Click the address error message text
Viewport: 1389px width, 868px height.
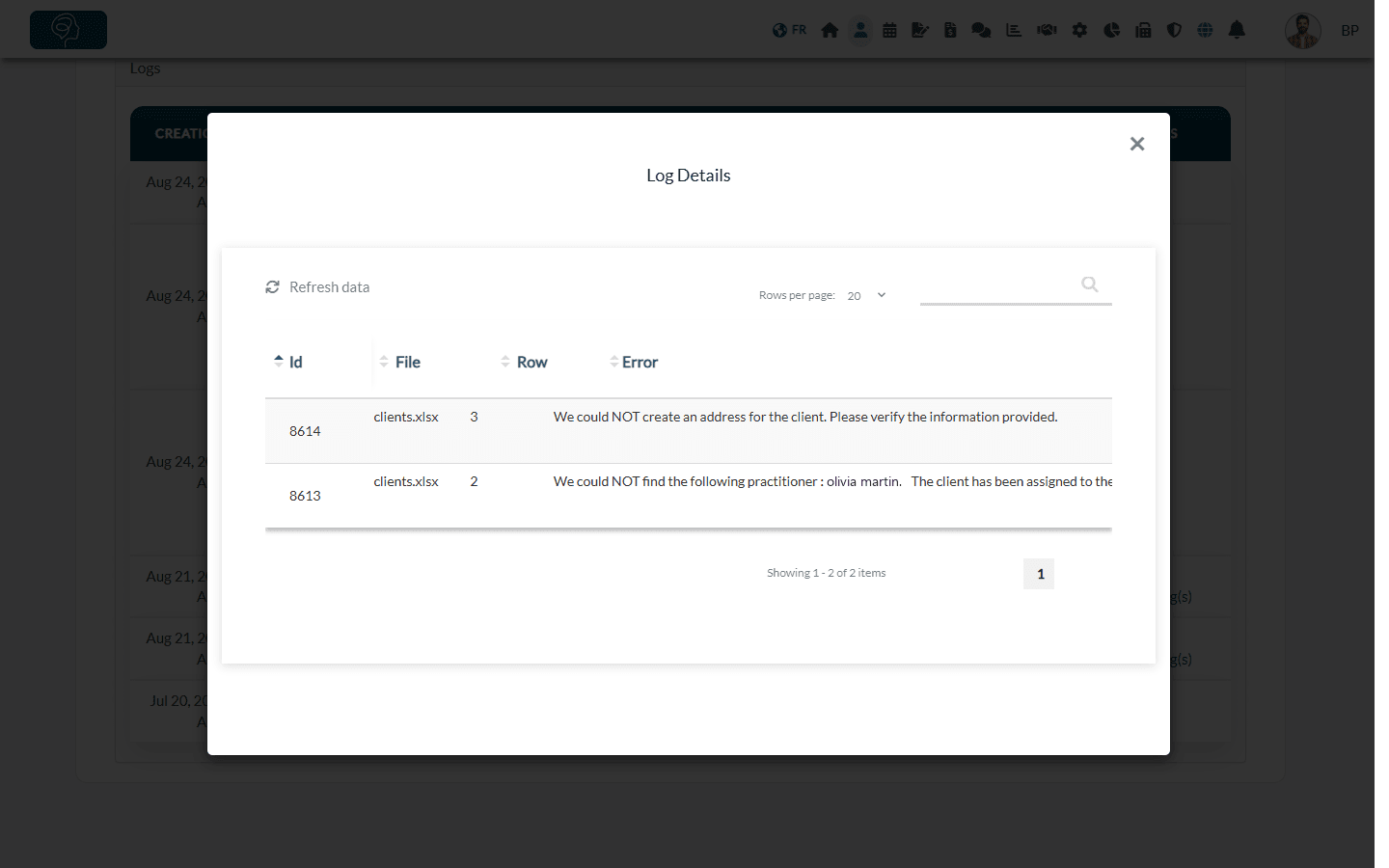click(805, 417)
